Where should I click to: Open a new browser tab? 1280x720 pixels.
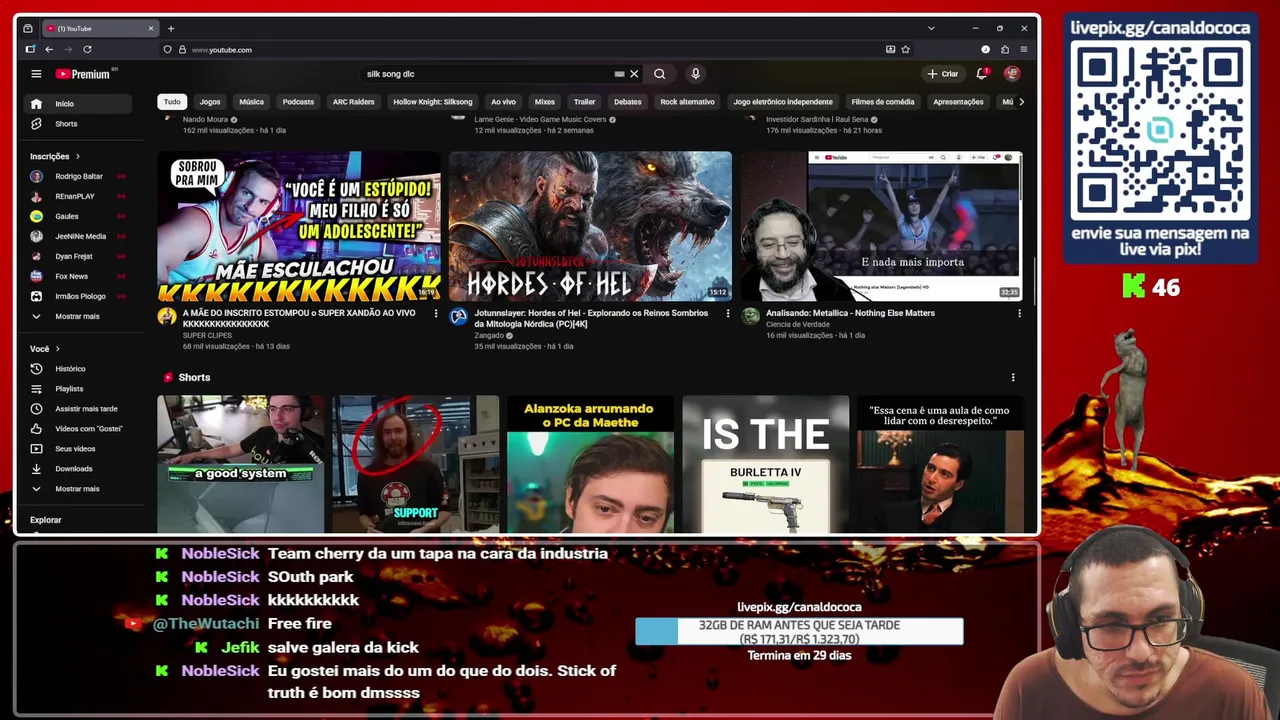pyautogui.click(x=171, y=28)
